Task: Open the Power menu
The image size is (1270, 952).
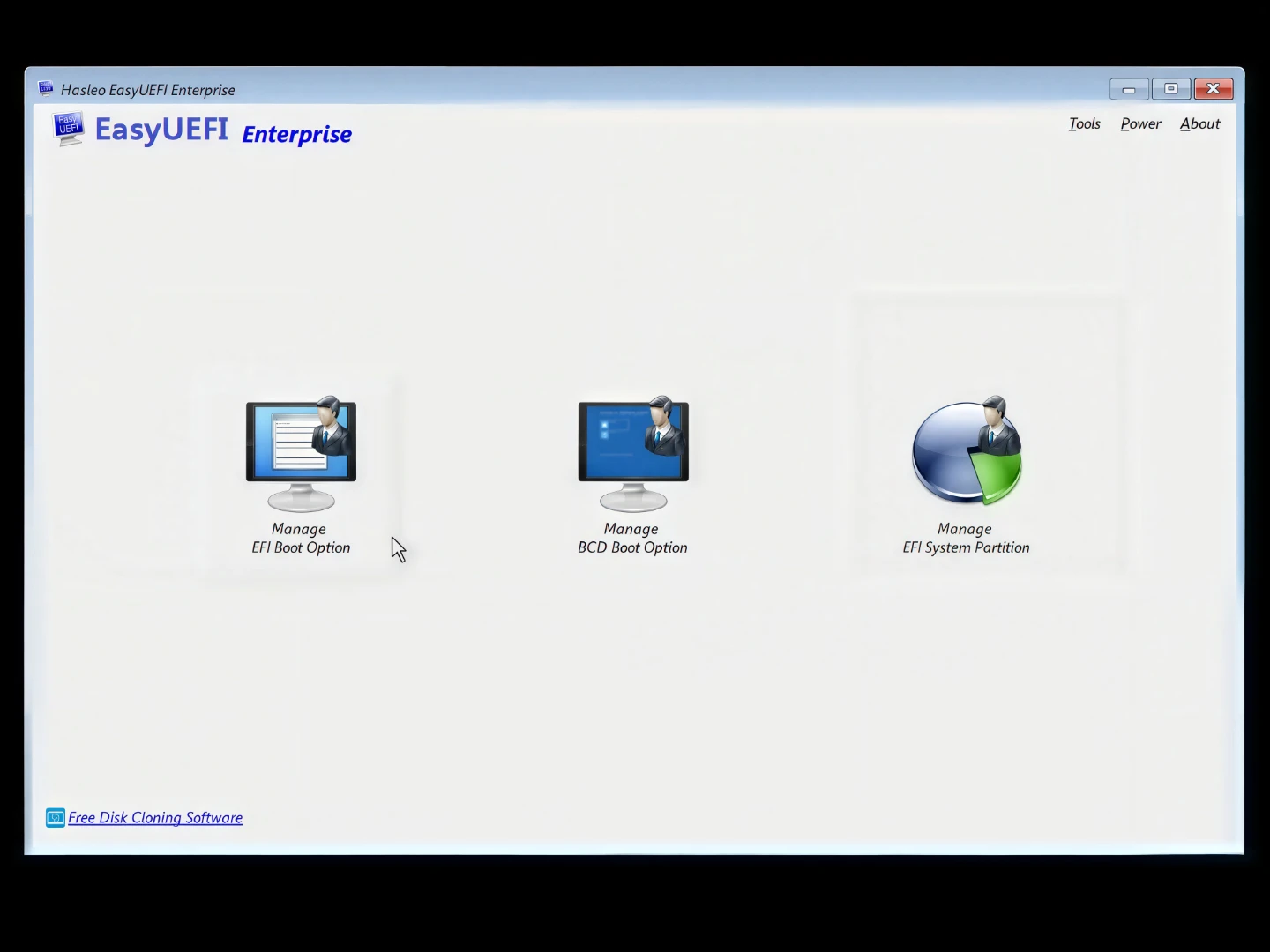Action: (x=1140, y=124)
